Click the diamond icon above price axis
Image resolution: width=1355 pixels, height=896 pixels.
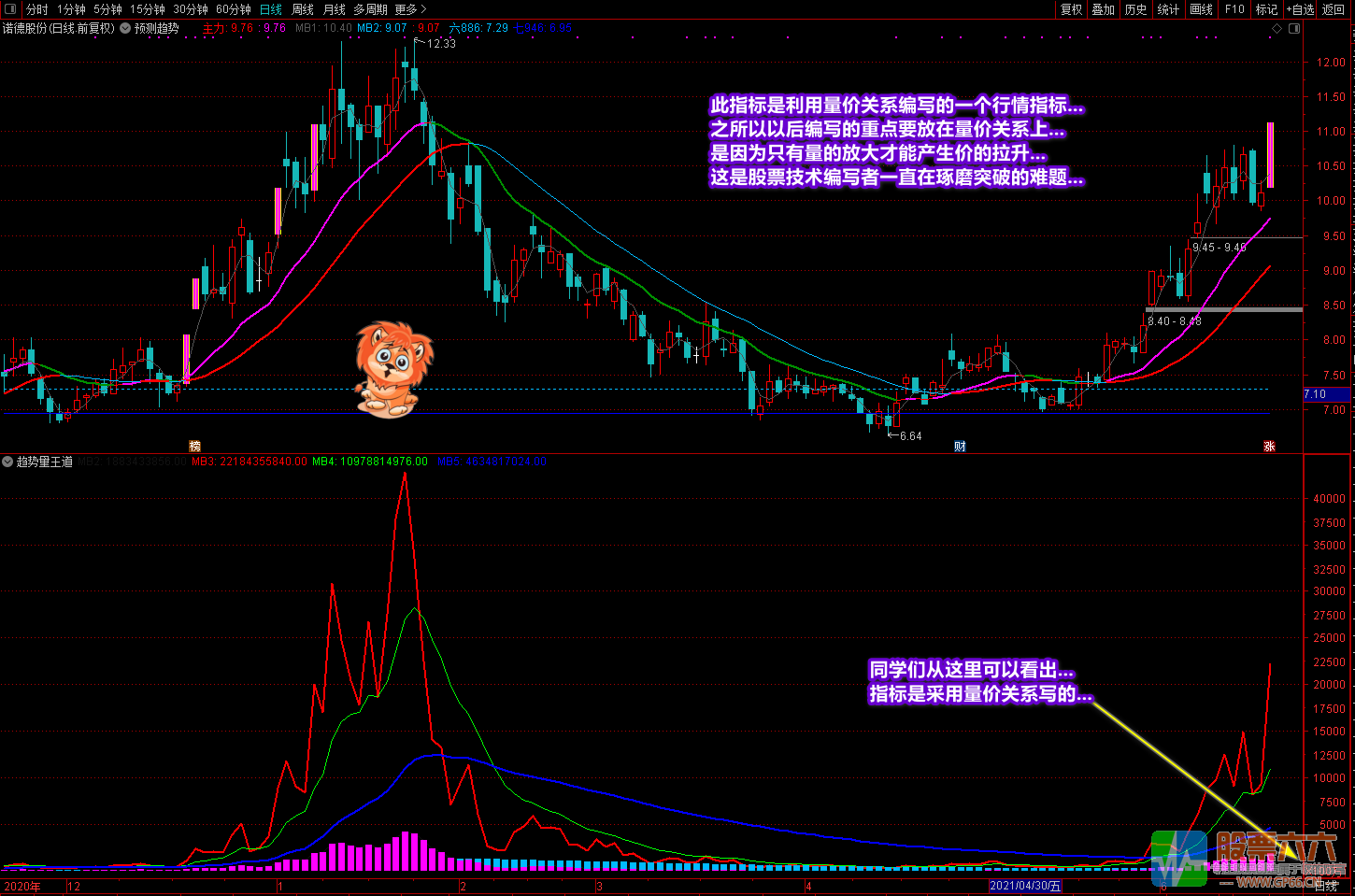1277,28
